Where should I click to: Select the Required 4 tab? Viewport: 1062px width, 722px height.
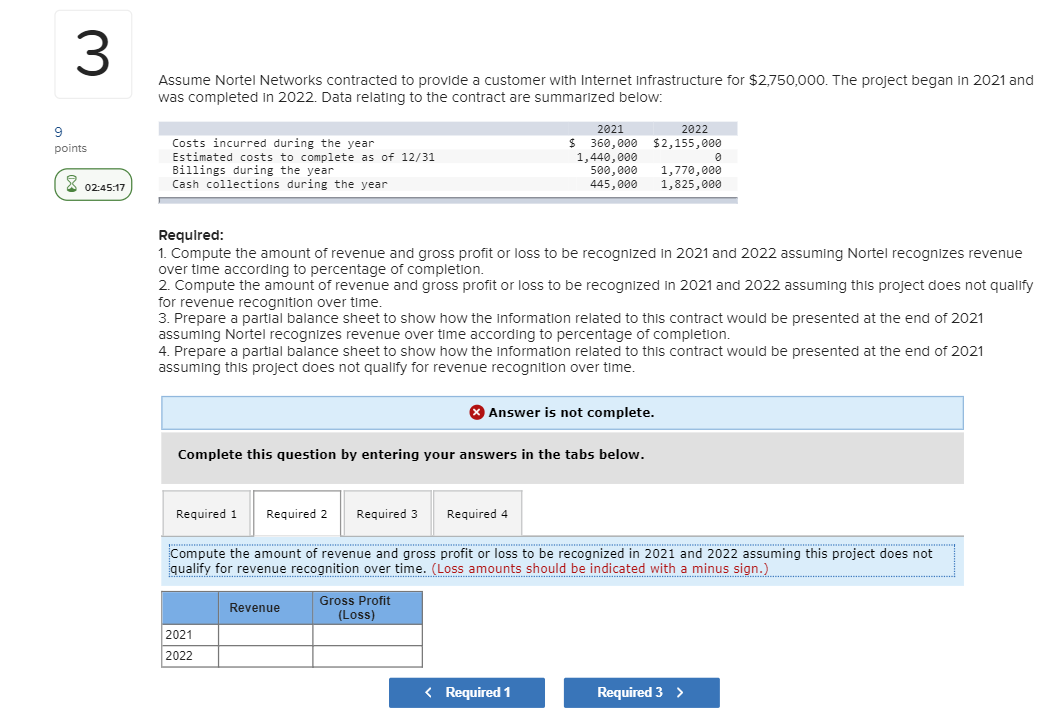(477, 513)
